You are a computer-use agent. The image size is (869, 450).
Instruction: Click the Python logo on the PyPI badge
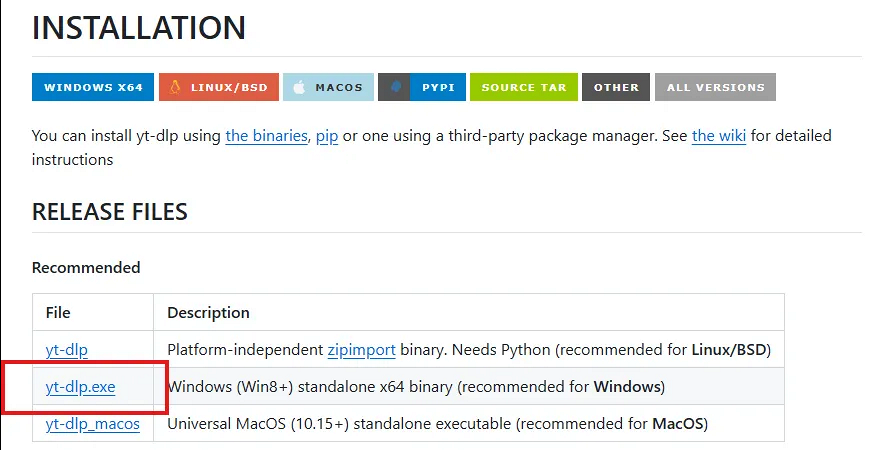tap(395, 88)
